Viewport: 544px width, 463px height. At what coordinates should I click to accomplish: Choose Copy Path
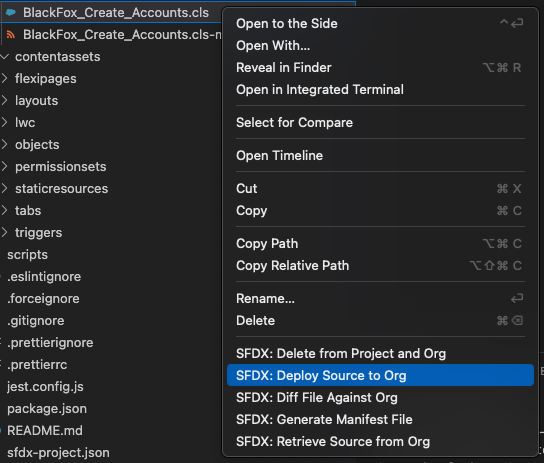click(x=380, y=243)
